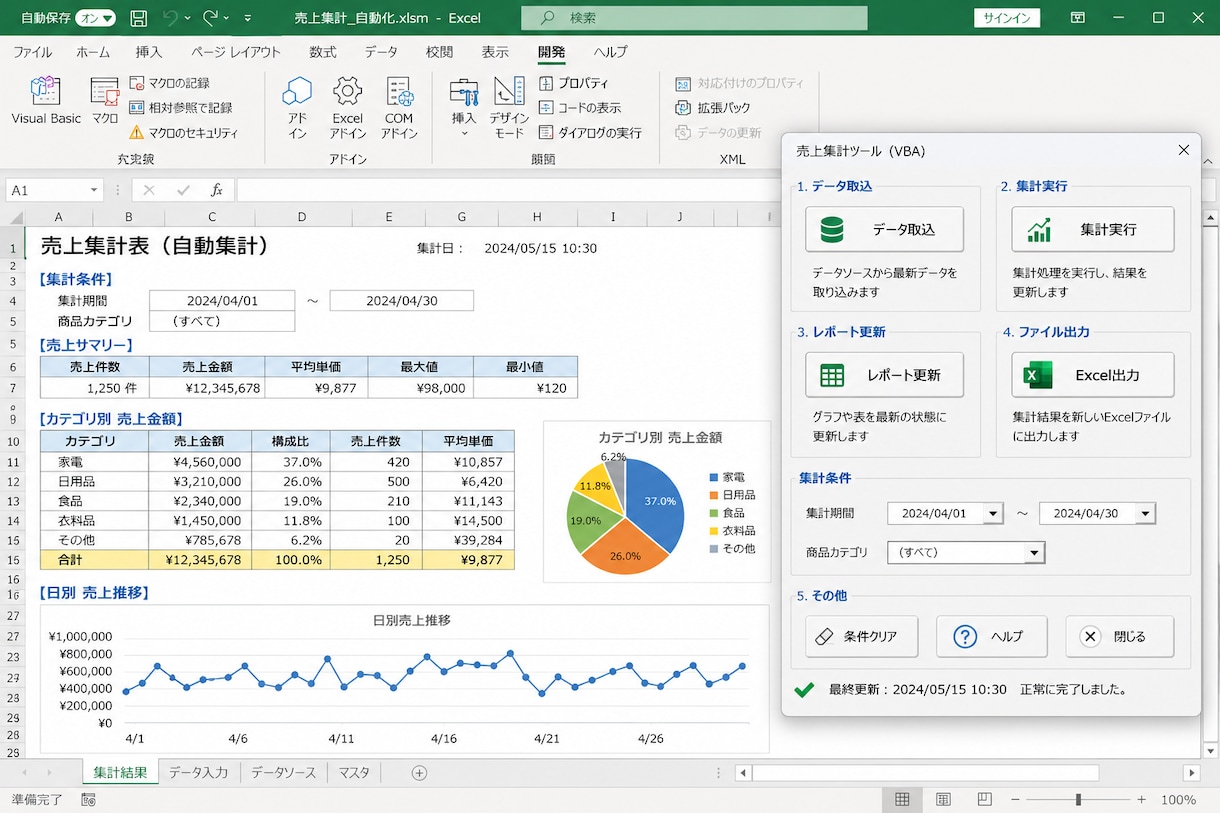Click the 検索 search box
The image size is (1220, 813).
pyautogui.click(x=694, y=18)
